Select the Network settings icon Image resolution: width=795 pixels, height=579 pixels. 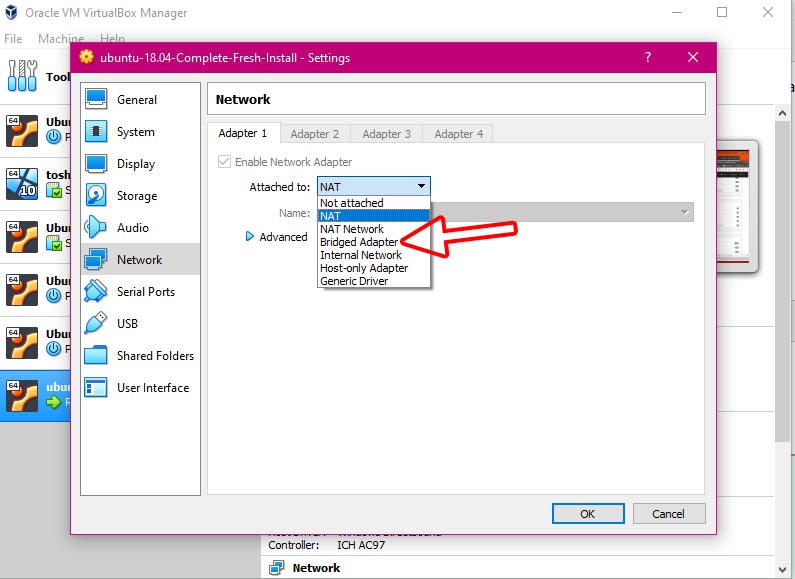tap(96, 259)
